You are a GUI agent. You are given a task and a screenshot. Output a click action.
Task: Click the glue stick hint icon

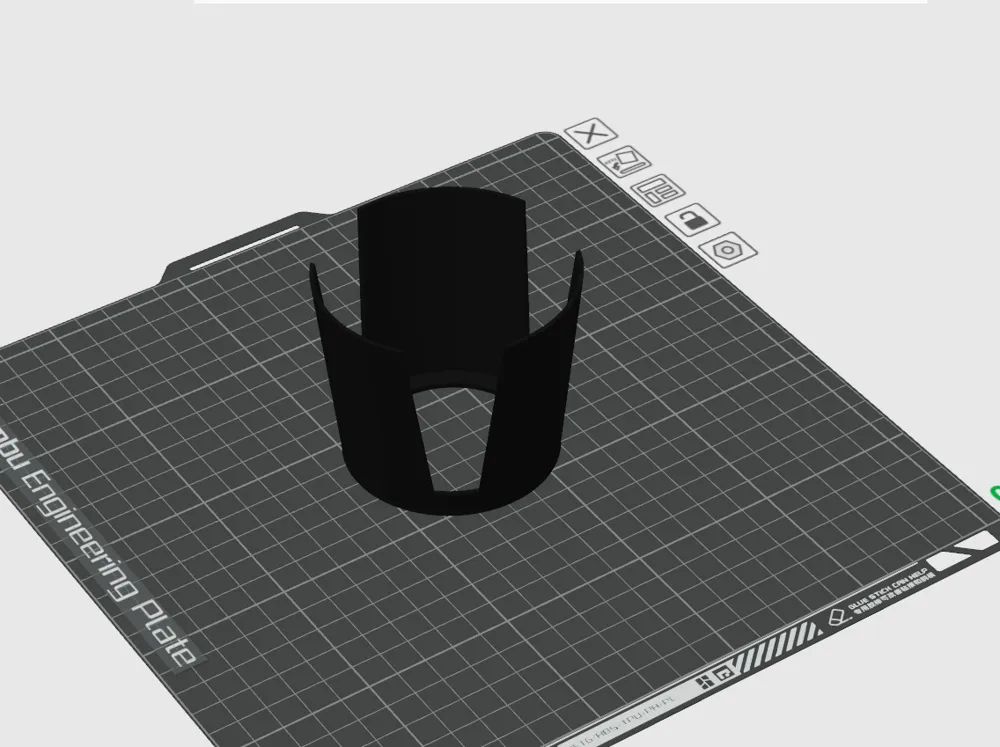(836, 616)
